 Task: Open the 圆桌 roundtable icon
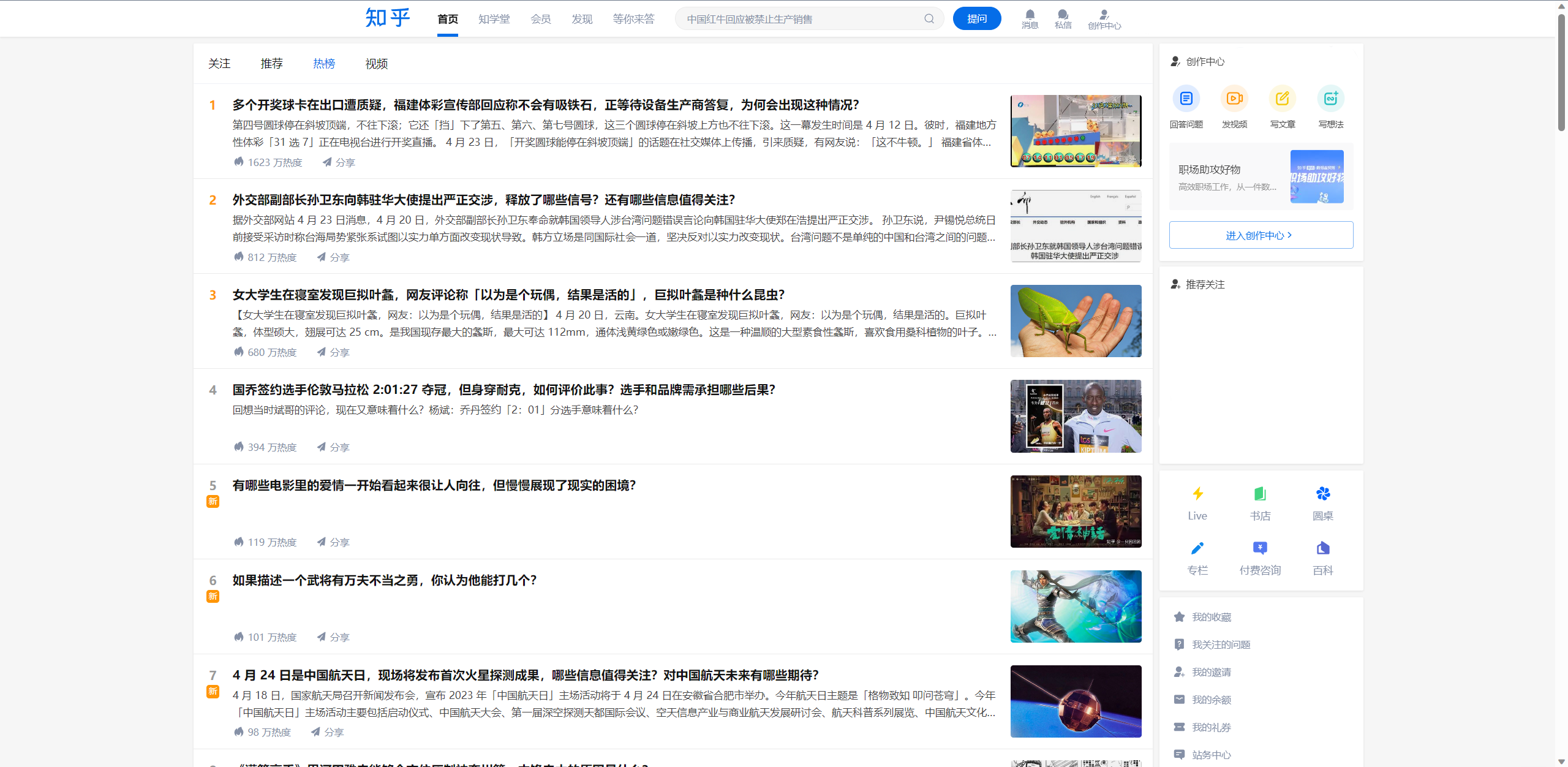pyautogui.click(x=1322, y=494)
